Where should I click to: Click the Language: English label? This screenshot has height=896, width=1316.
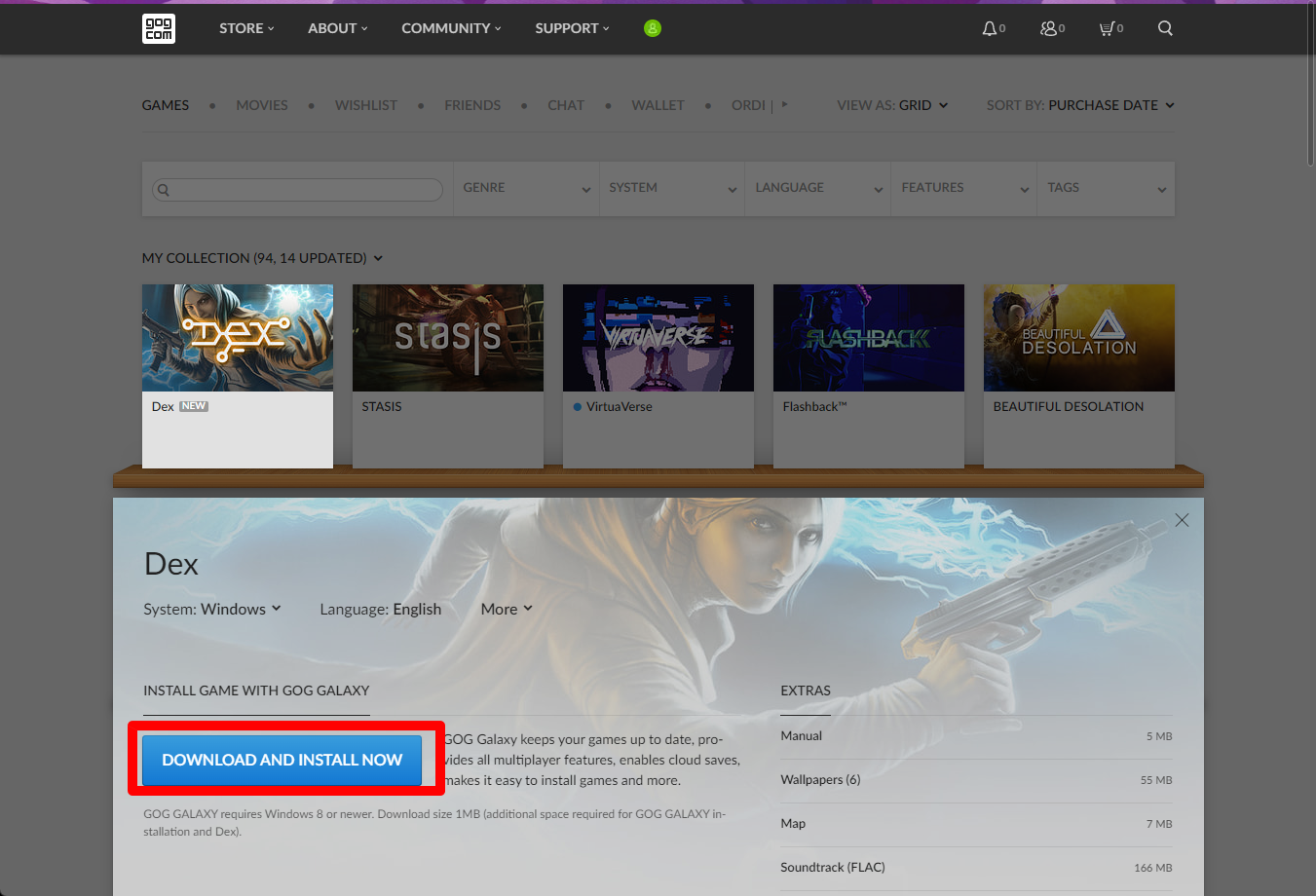(381, 609)
